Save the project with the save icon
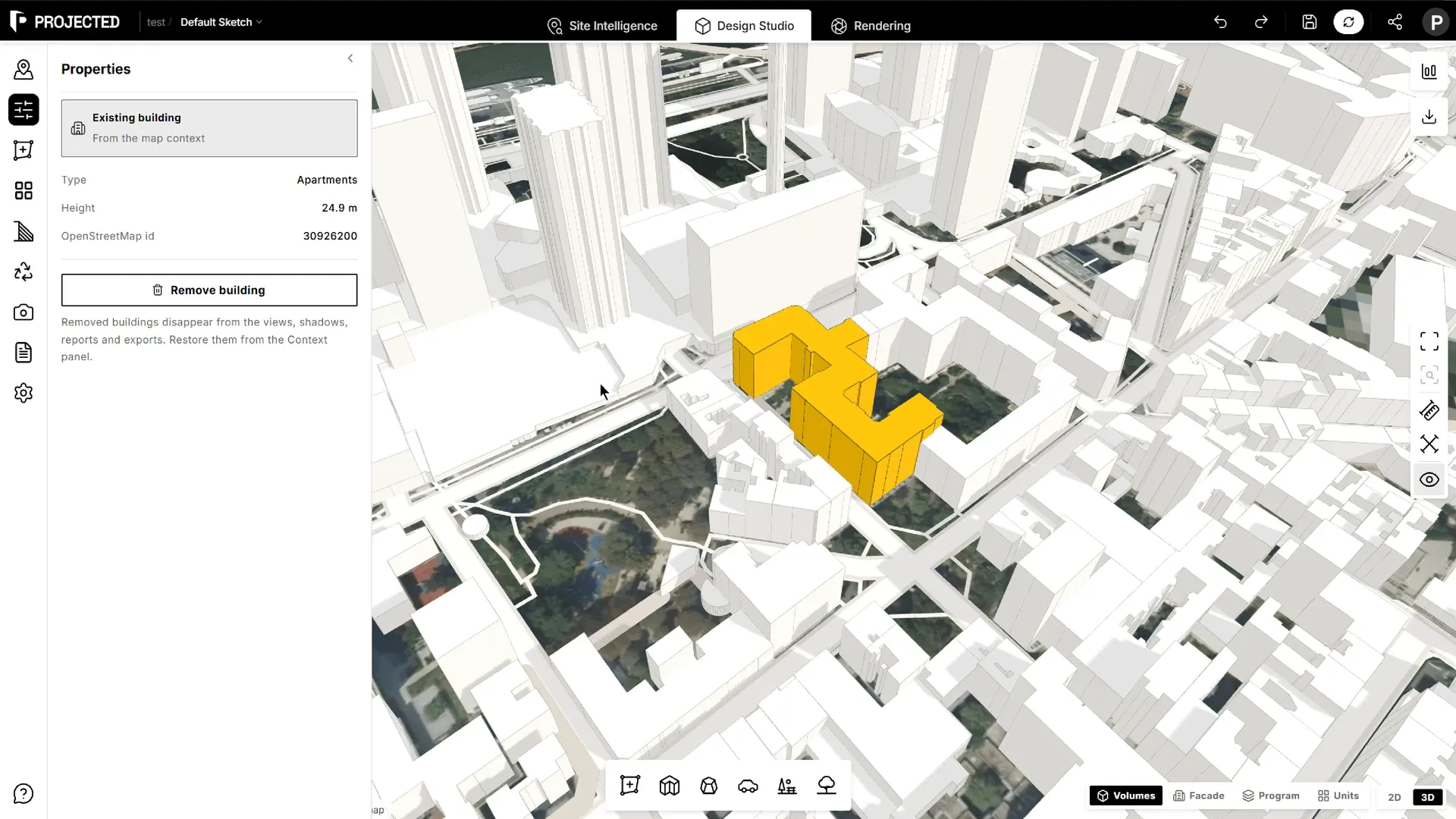This screenshot has height=819, width=1456. click(x=1310, y=22)
